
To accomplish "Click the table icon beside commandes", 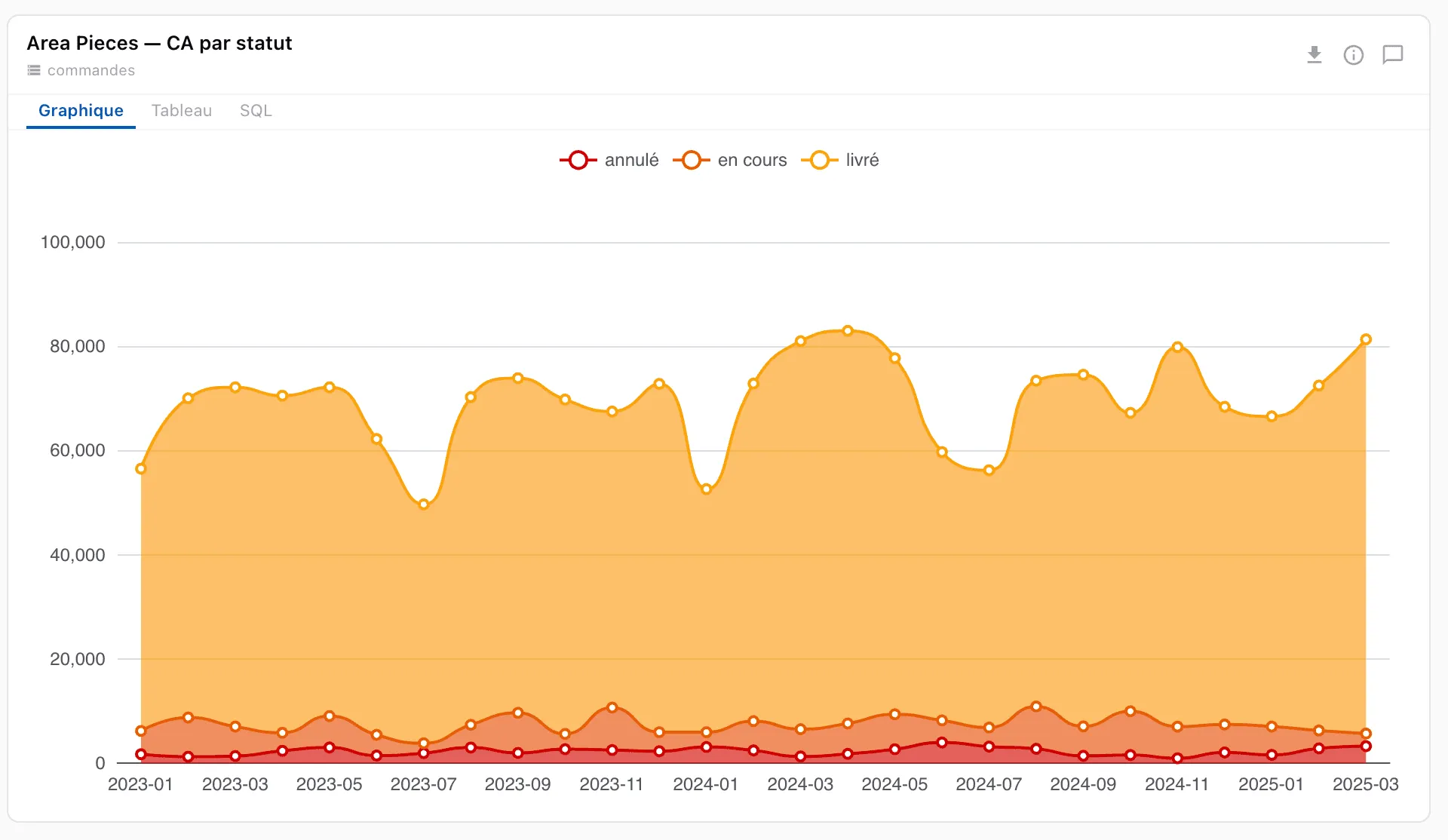I will pyautogui.click(x=34, y=70).
